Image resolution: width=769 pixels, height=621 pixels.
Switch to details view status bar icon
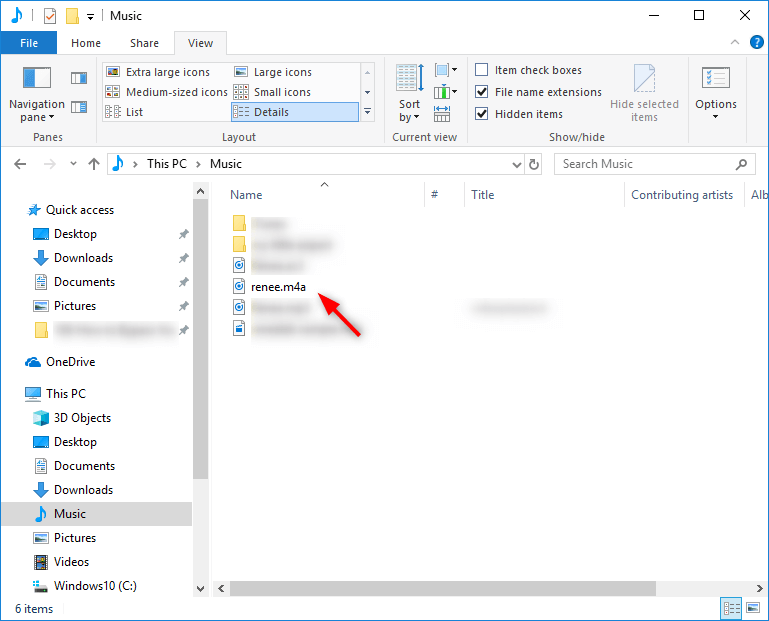[732, 609]
